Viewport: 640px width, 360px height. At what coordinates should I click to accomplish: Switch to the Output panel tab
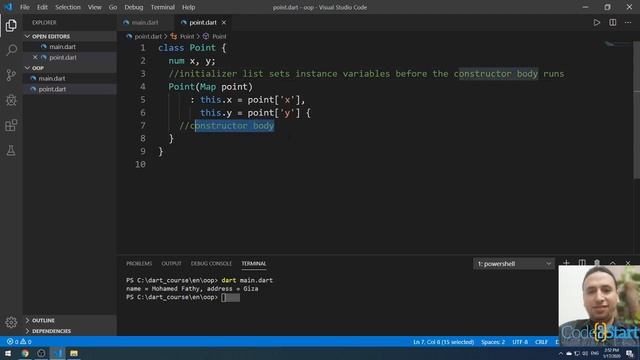(171, 264)
